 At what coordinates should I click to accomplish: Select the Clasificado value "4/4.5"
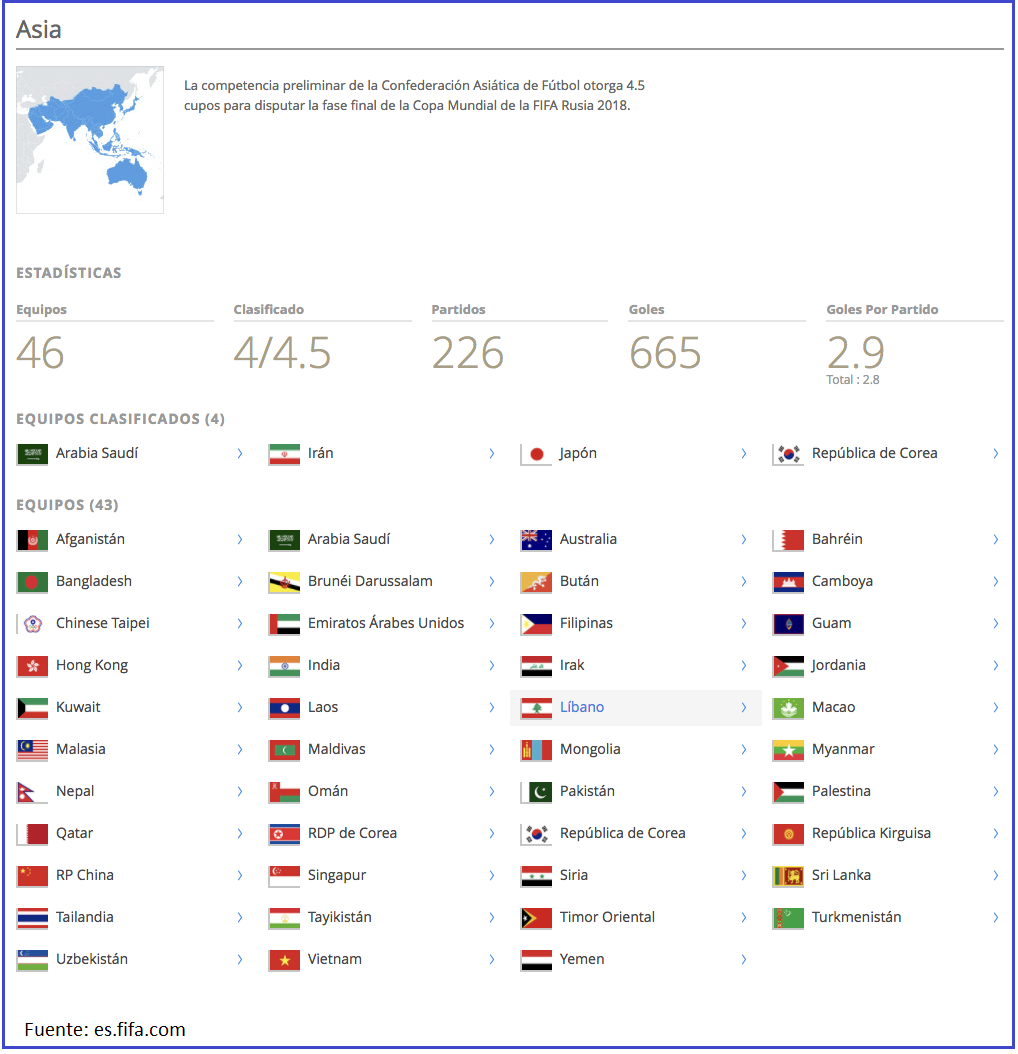[282, 353]
